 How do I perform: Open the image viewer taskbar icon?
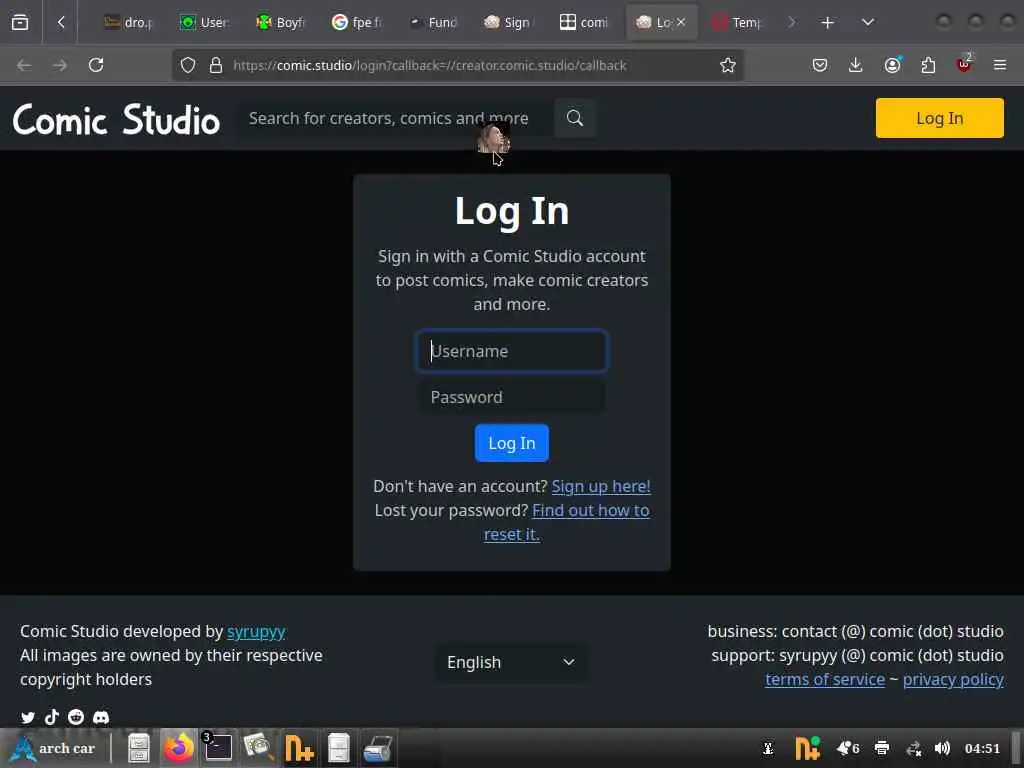258,748
